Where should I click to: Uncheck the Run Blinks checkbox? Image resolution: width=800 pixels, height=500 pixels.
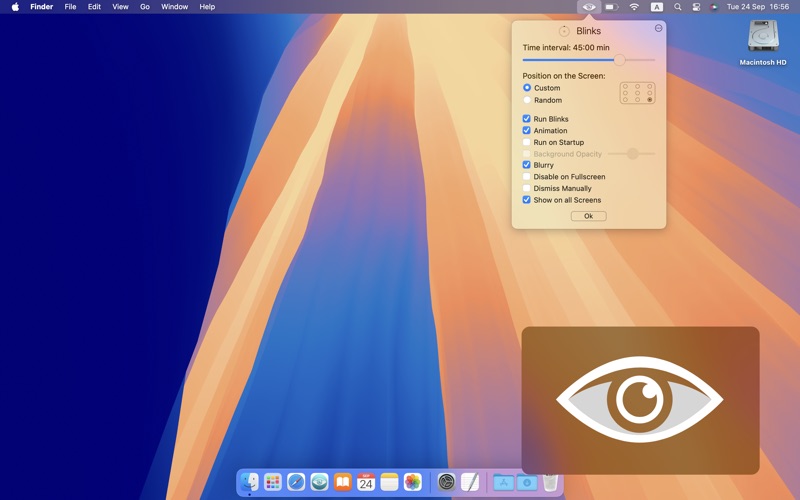[x=527, y=118]
